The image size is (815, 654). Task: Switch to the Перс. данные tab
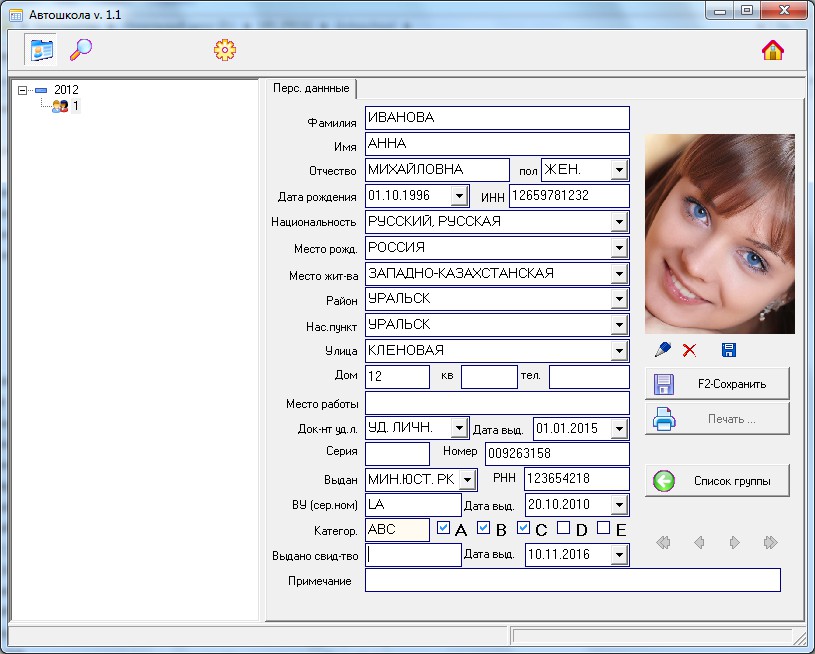click(311, 88)
